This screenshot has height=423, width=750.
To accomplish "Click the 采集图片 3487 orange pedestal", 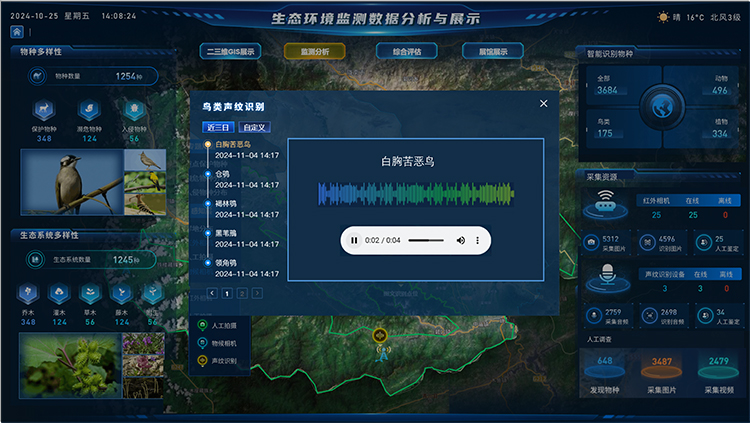I will 662,369.
